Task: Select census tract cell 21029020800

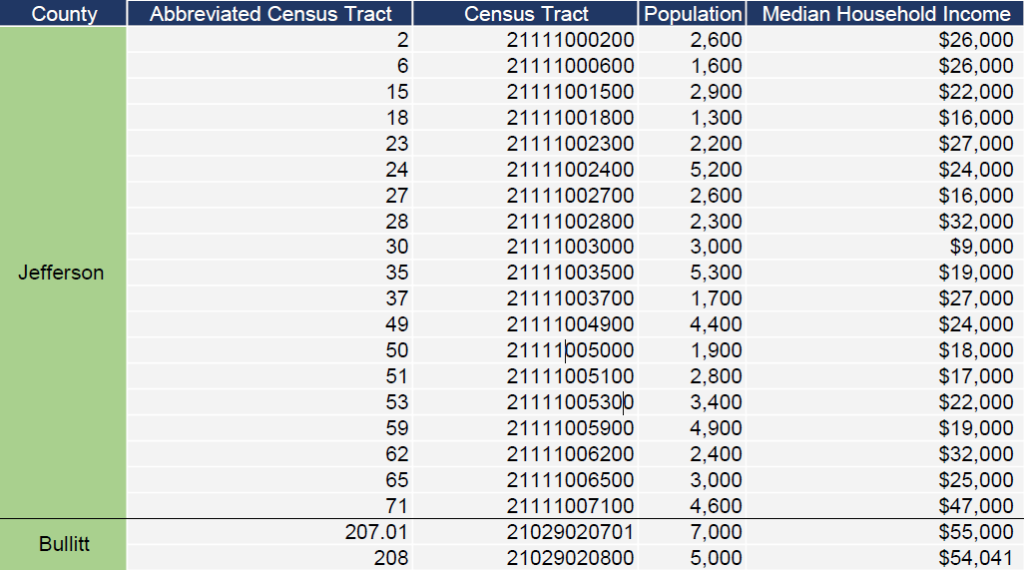Action: click(570, 558)
